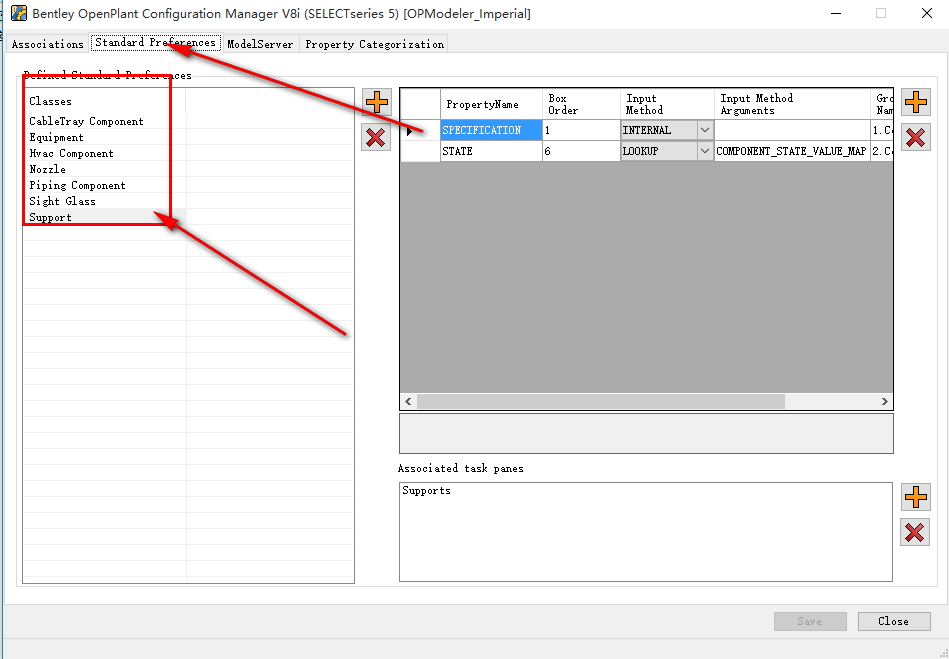Select Piping Component class

click(77, 186)
